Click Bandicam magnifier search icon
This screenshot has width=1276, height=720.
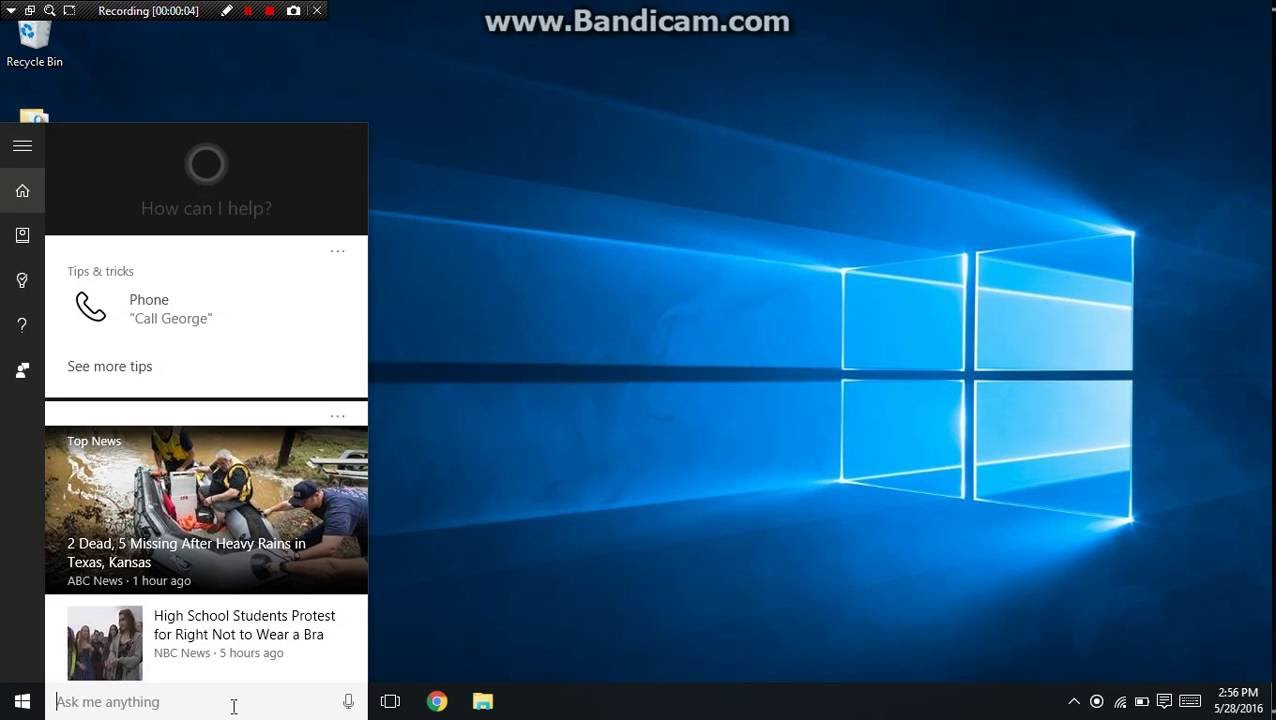click(49, 11)
